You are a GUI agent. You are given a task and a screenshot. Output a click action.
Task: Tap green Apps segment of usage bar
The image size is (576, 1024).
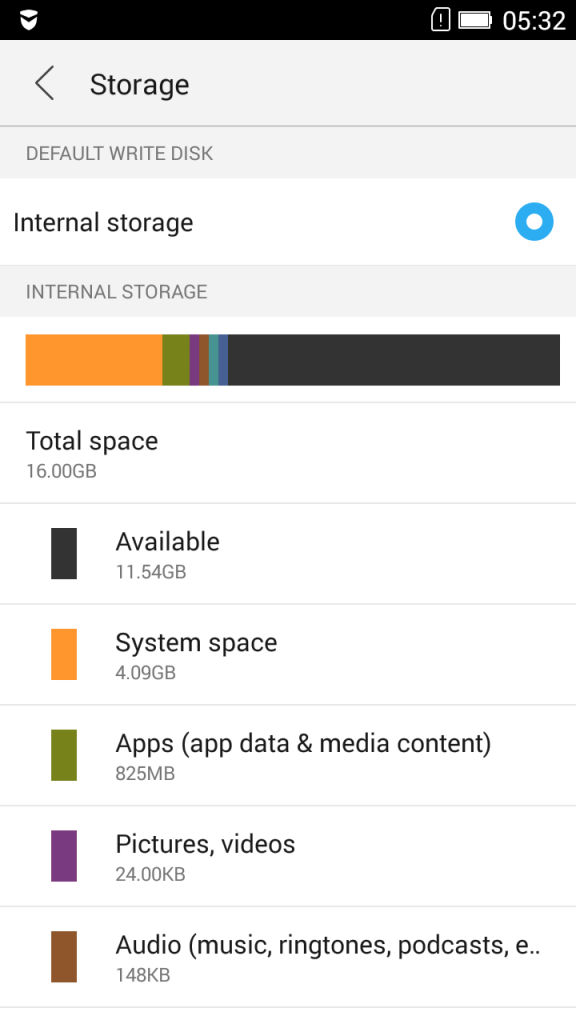[x=176, y=360]
